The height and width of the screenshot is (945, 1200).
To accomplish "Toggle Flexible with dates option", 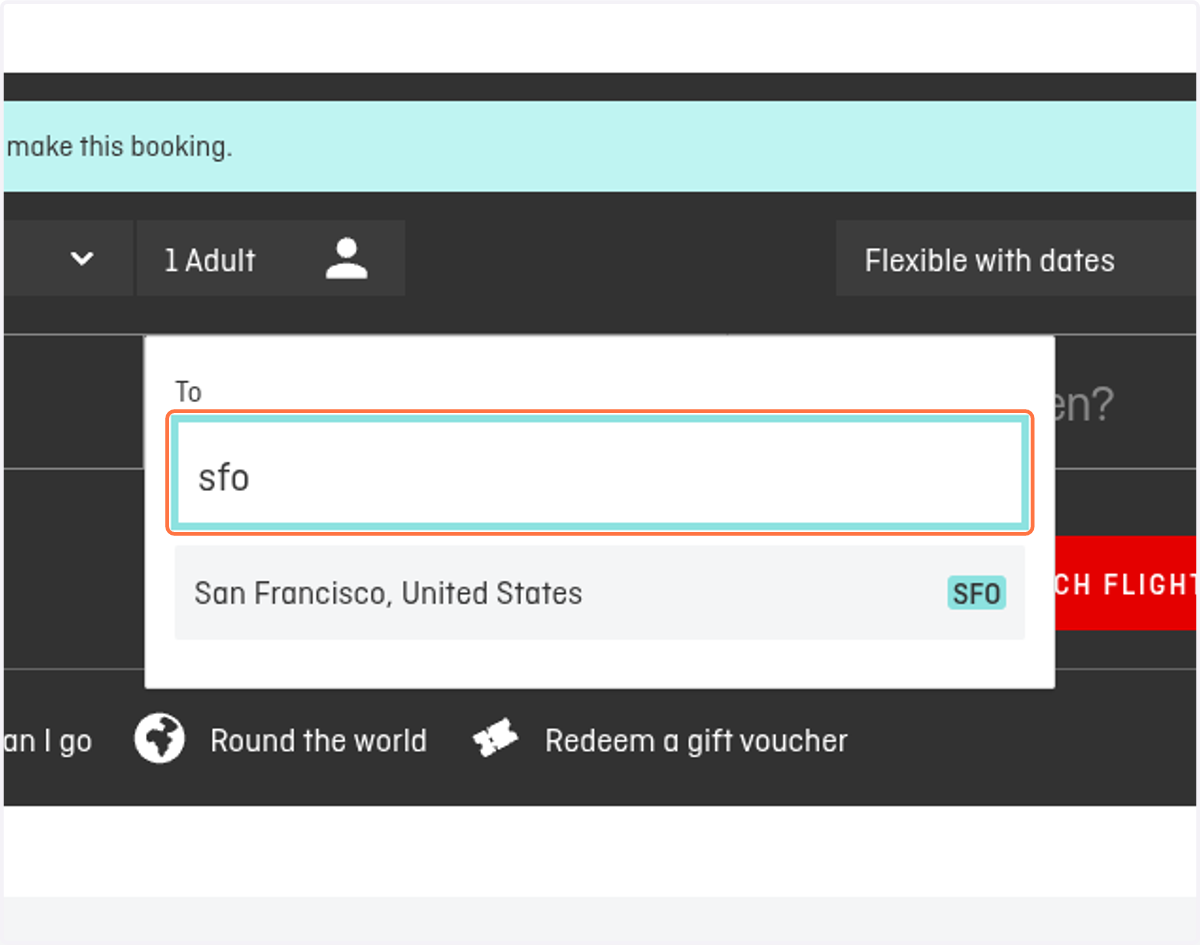I will [x=1016, y=260].
